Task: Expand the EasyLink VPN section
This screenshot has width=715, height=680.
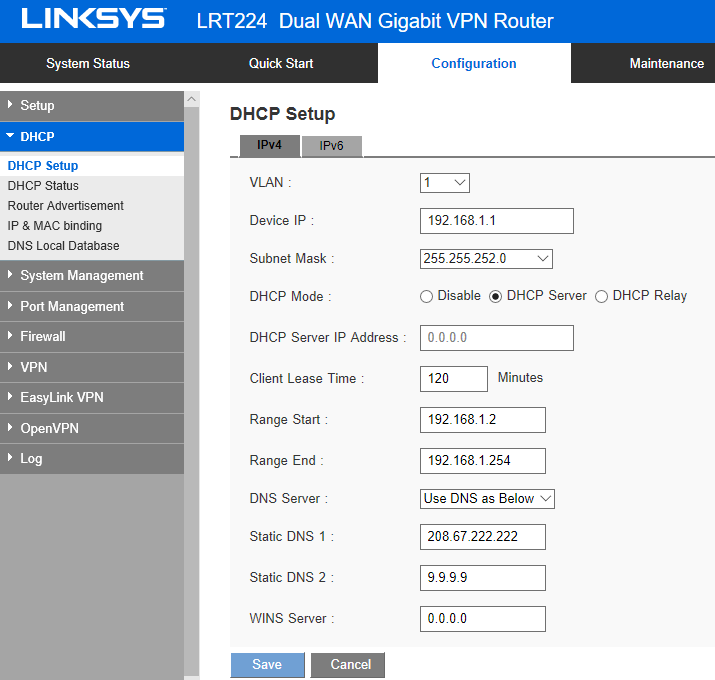Action: point(92,397)
